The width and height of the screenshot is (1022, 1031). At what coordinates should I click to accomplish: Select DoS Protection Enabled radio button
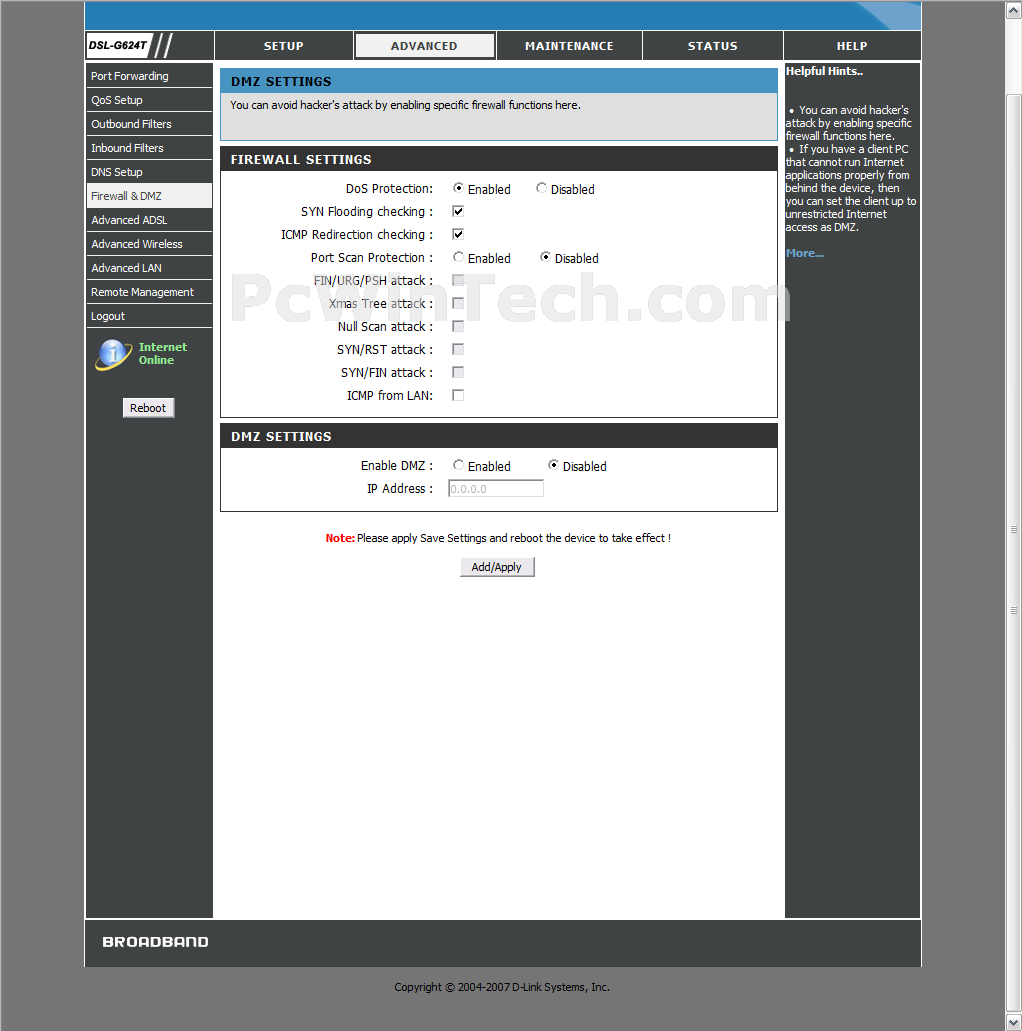click(x=458, y=188)
